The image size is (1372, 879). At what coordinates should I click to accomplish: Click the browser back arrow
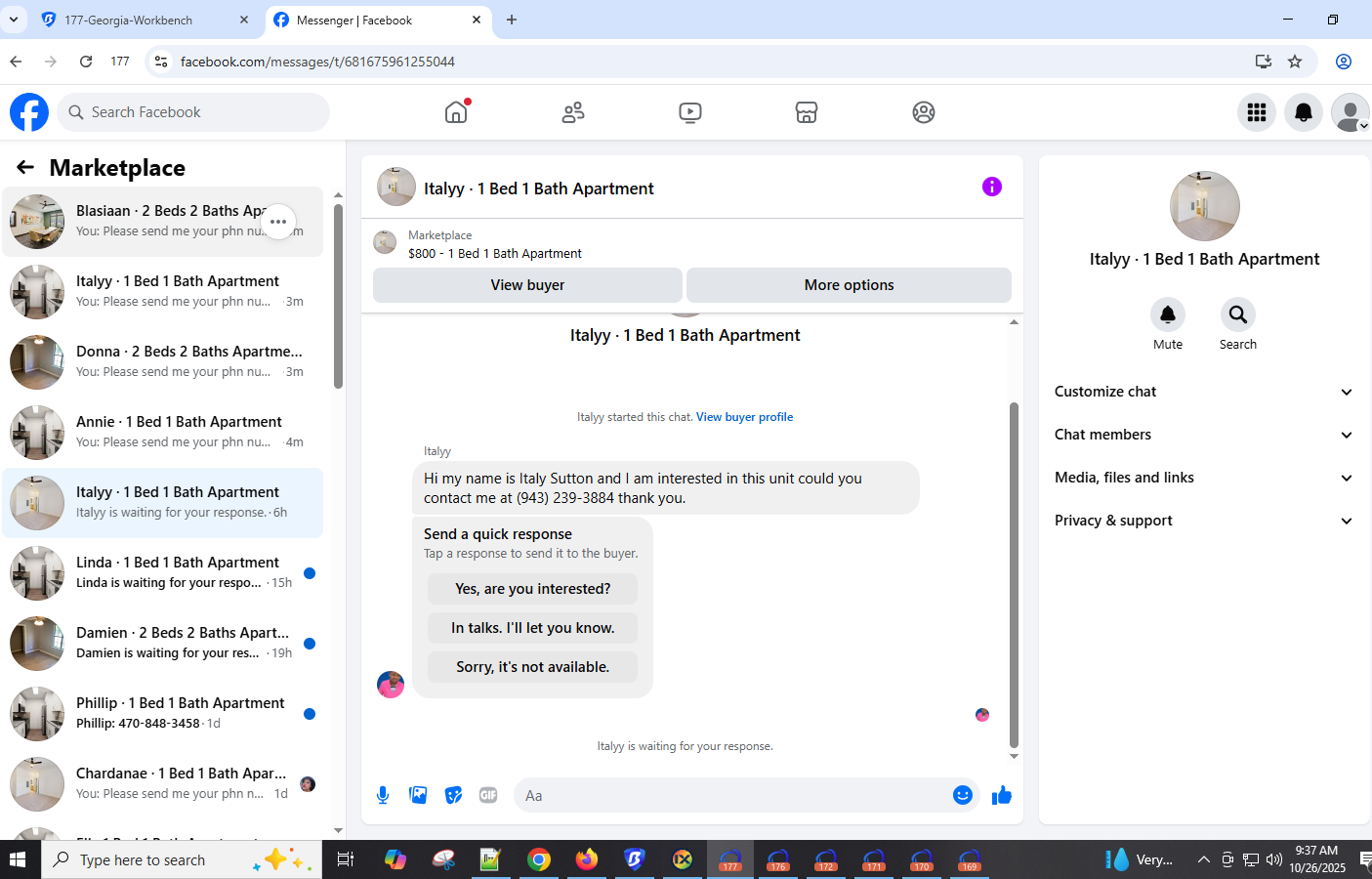point(16,62)
